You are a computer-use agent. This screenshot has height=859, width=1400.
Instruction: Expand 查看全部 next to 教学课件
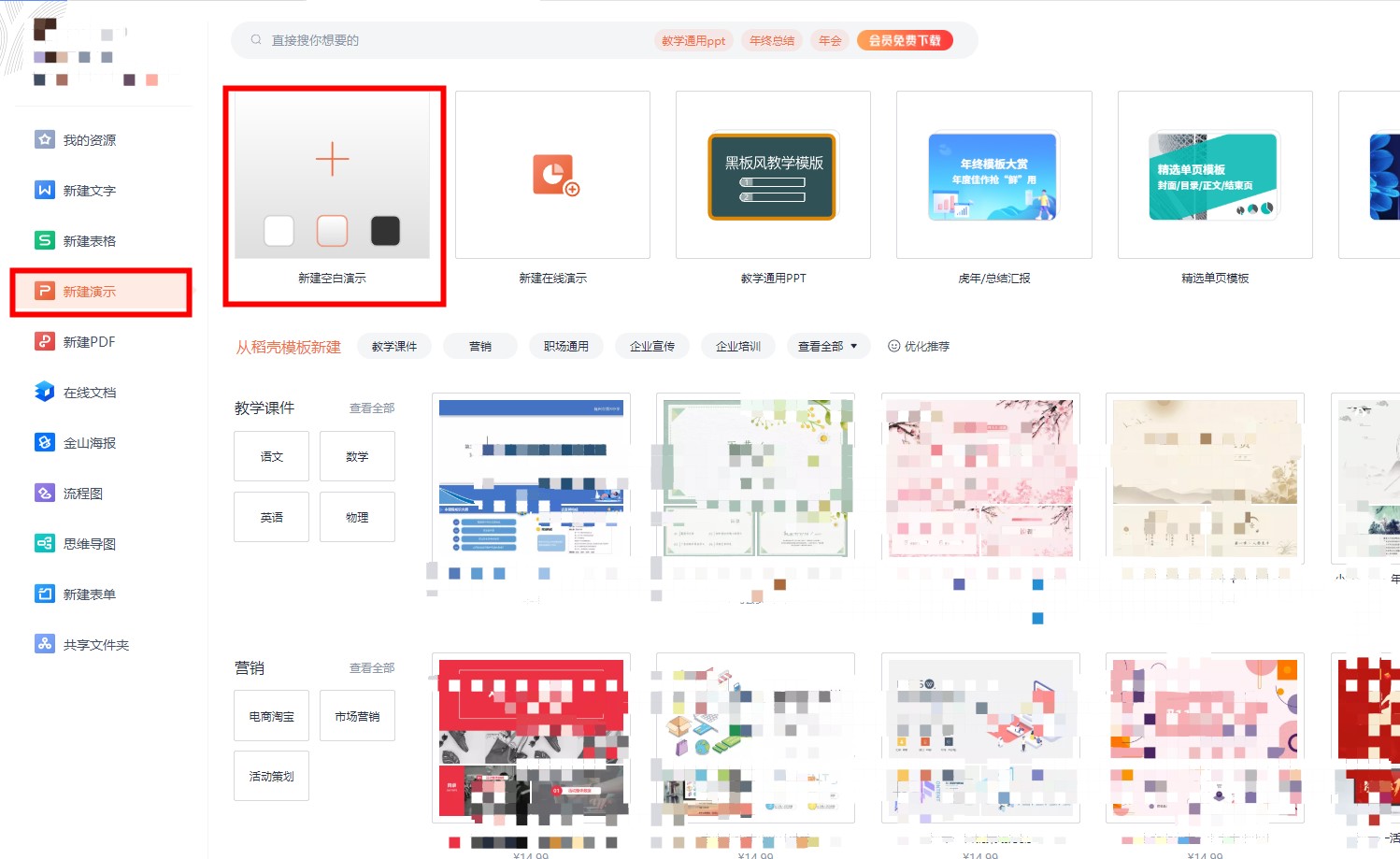pyautogui.click(x=371, y=408)
